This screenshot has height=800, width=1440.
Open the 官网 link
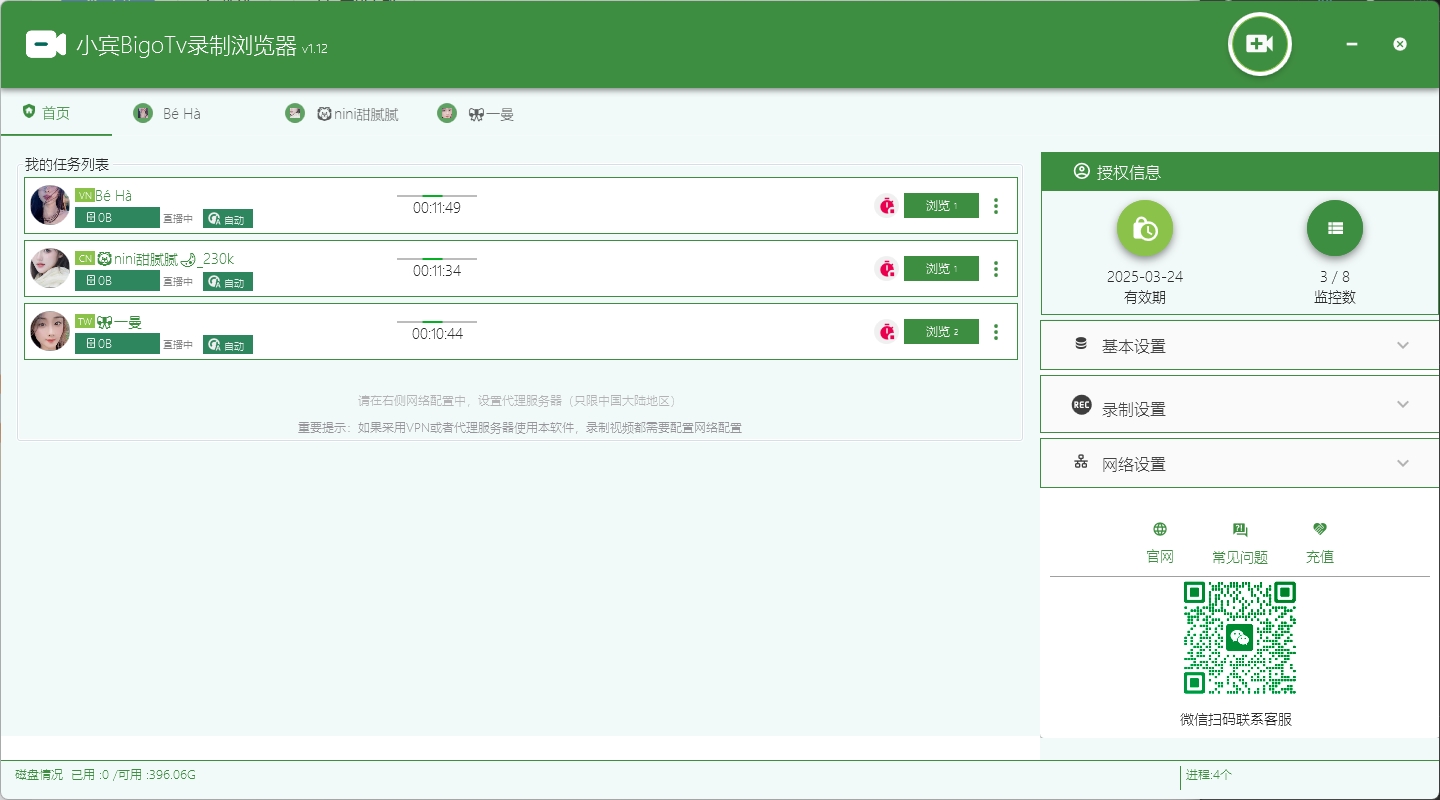click(x=1160, y=557)
